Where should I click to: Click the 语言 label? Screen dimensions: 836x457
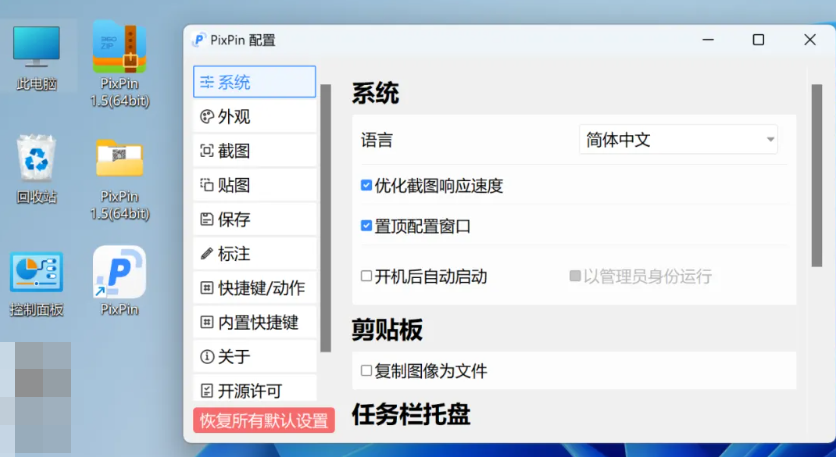[x=377, y=140]
